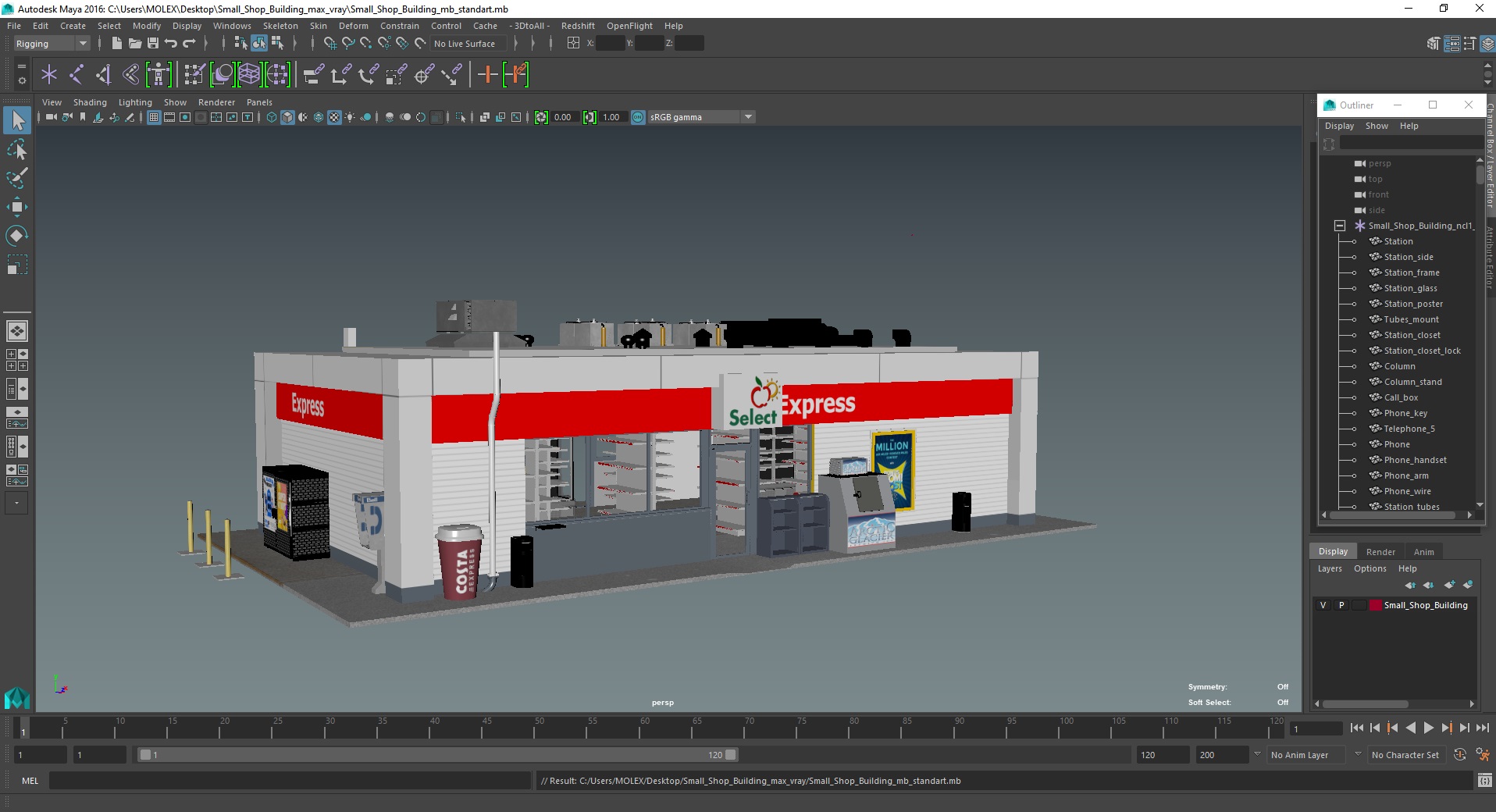The width and height of the screenshot is (1496, 812).
Task: Toggle Smooth shade all cube icon
Action: [x=287, y=117]
